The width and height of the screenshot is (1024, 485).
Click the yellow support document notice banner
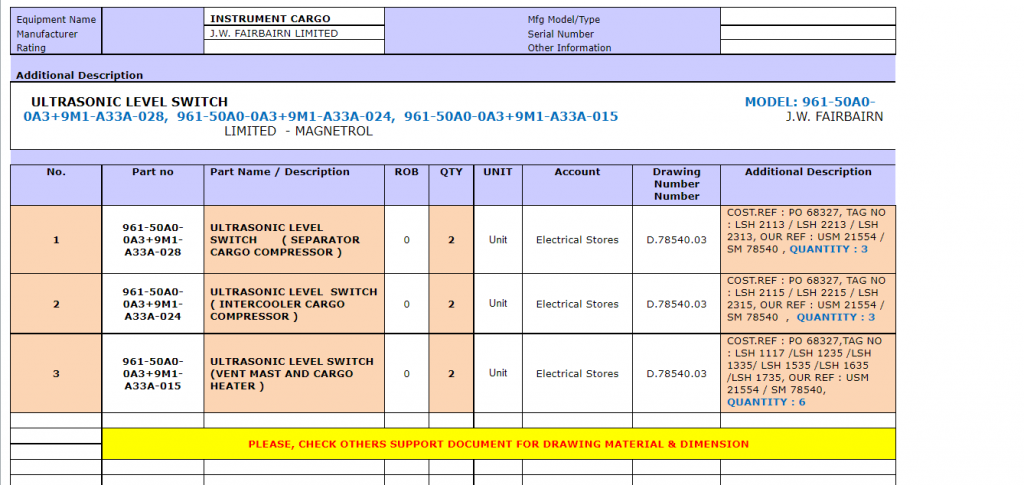[x=498, y=444]
